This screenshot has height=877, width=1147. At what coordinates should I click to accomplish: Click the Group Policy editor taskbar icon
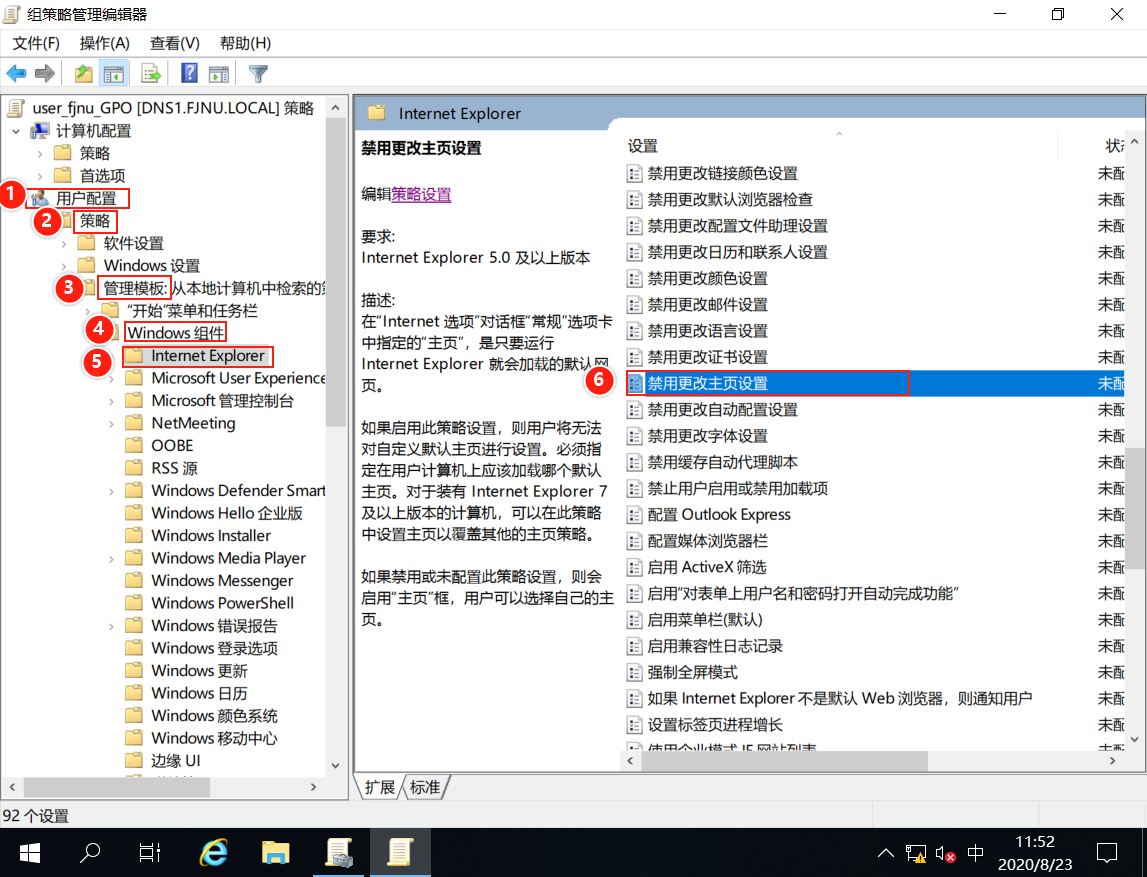(400, 853)
